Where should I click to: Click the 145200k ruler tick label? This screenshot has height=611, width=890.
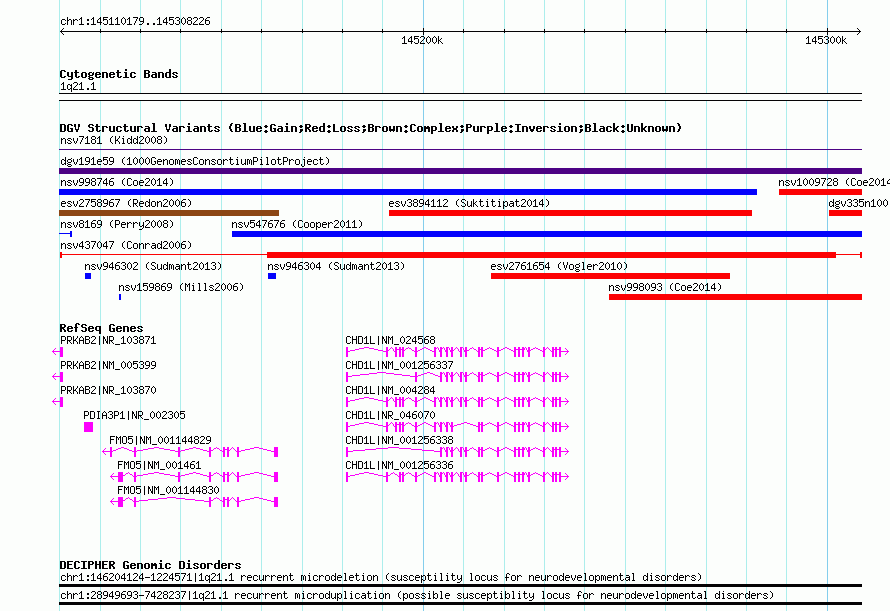[422, 40]
